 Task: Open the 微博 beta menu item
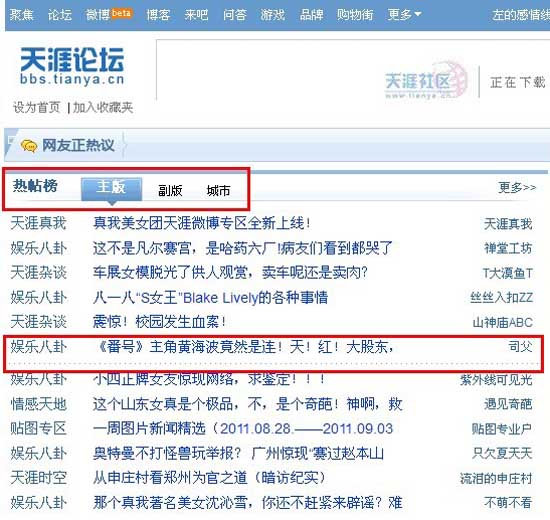point(109,15)
